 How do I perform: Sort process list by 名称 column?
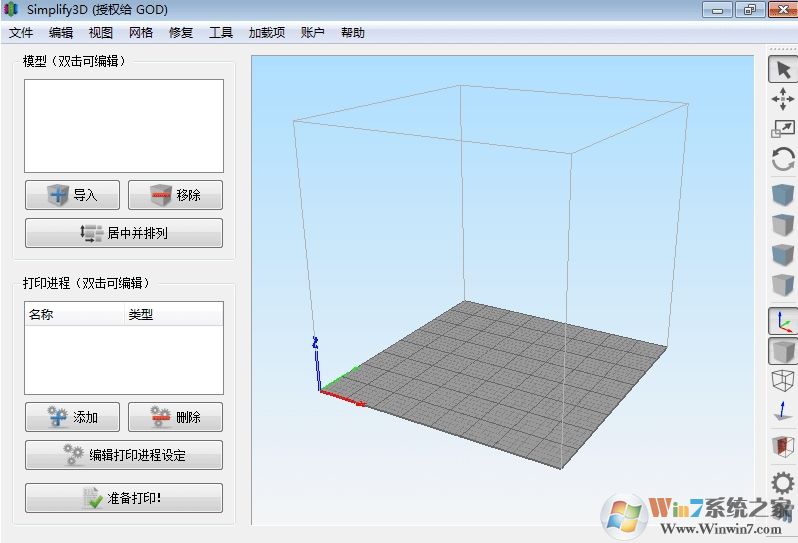74,315
